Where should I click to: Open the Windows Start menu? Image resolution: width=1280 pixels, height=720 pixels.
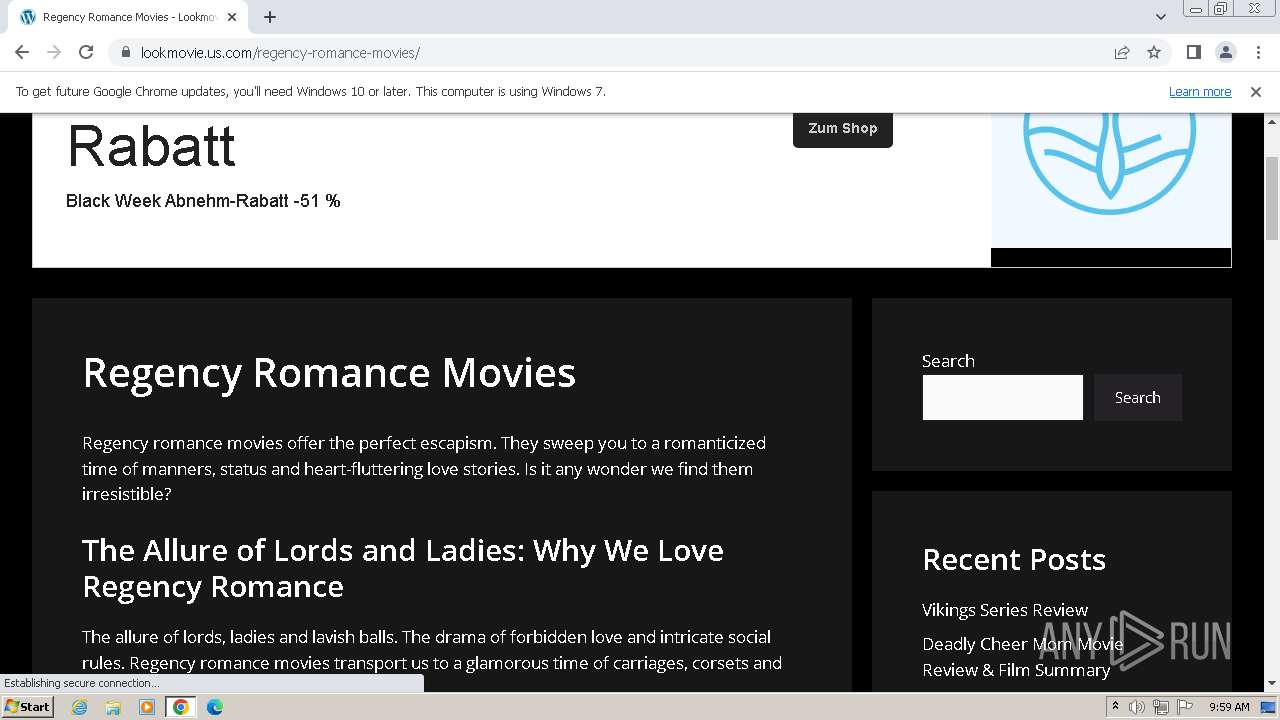[27, 706]
